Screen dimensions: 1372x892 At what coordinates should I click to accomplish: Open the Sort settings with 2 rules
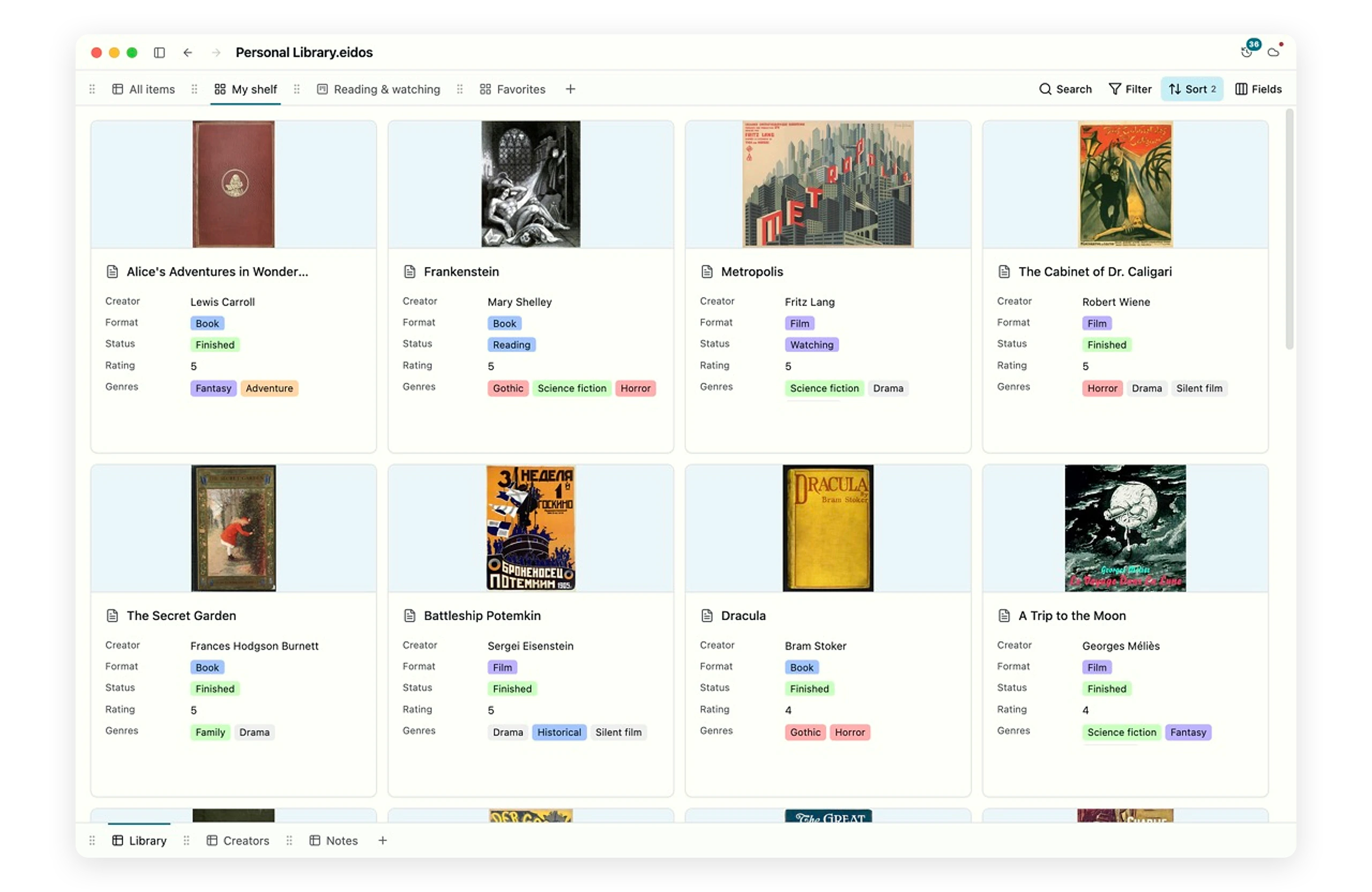[1192, 90]
